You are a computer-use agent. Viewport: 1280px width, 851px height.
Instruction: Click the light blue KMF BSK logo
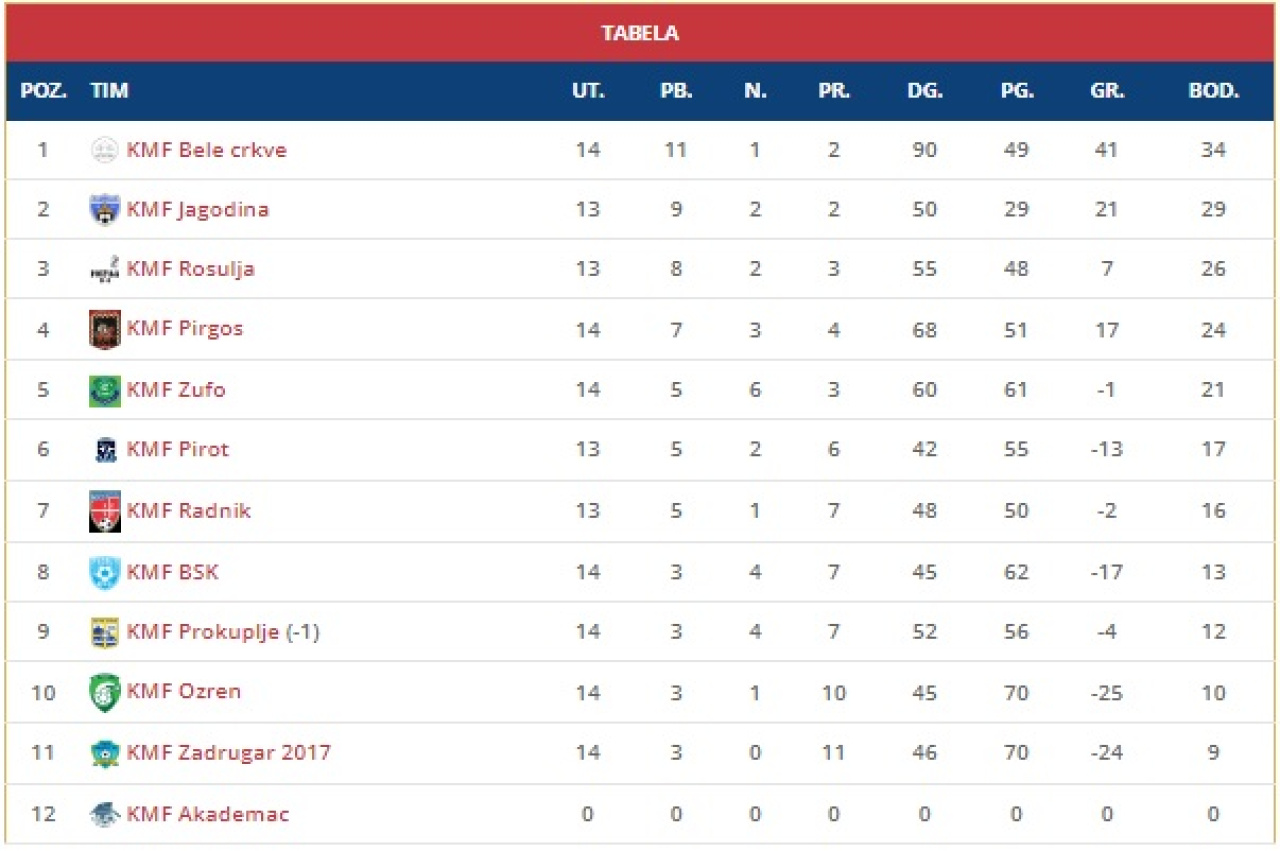[x=104, y=572]
